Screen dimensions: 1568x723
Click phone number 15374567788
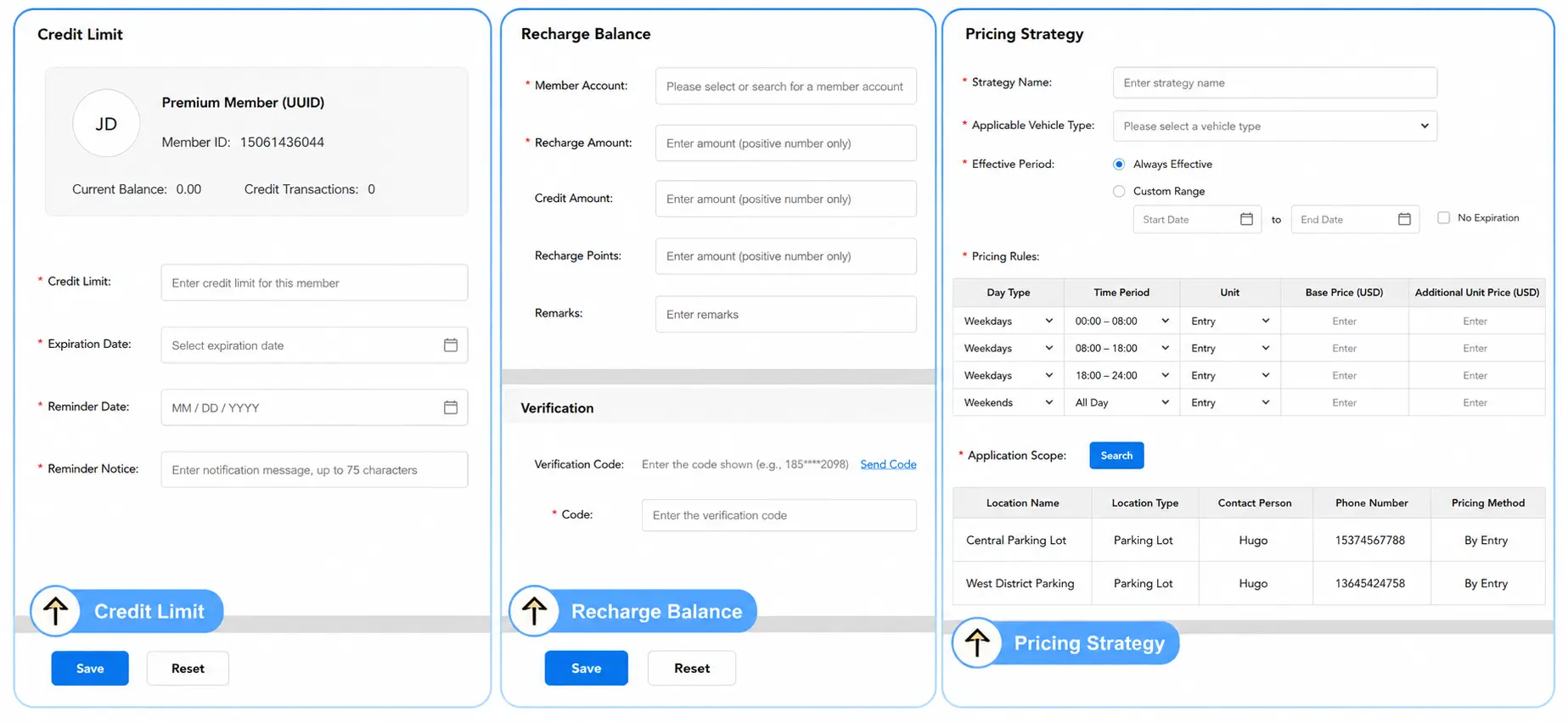1370,540
